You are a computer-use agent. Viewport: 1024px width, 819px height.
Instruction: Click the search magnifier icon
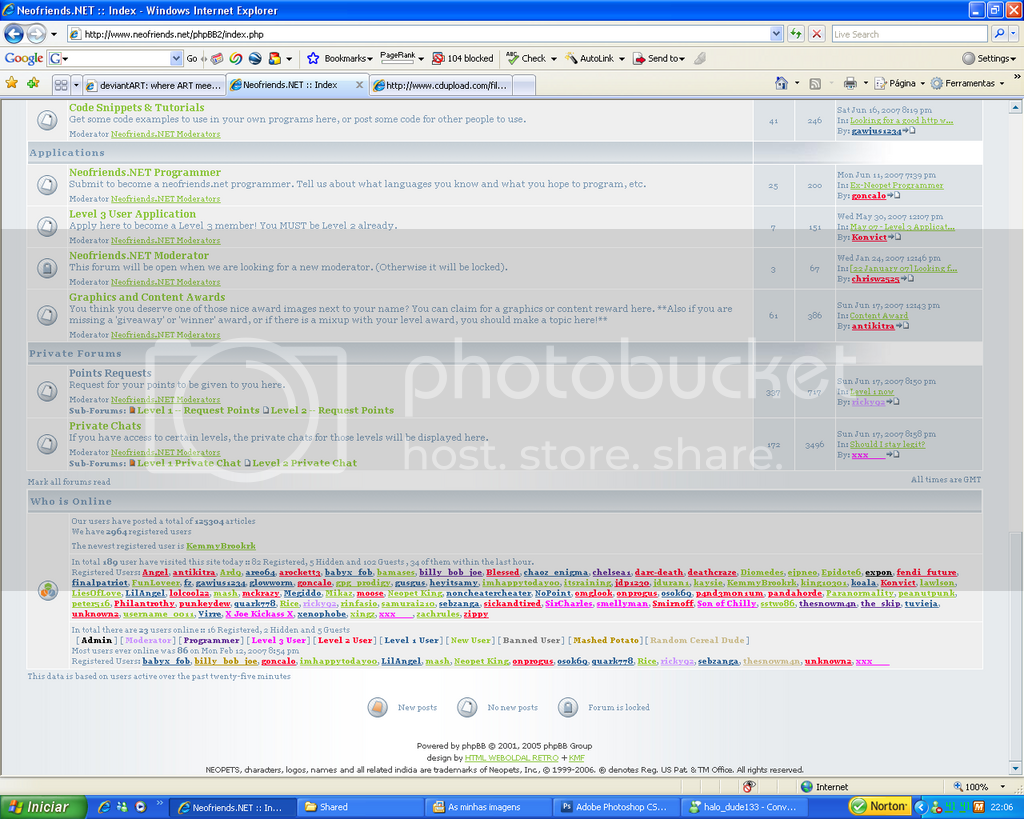point(998,34)
